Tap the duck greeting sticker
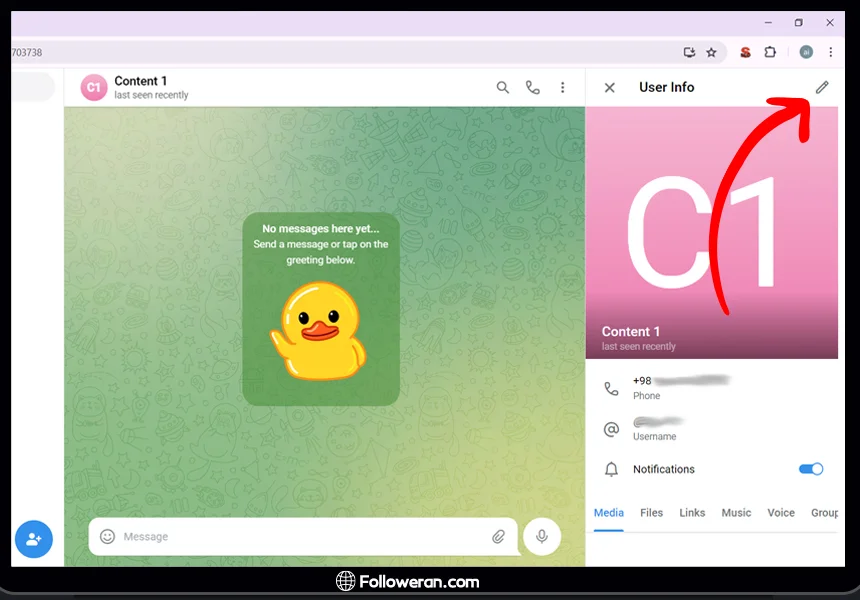Screen dimensions: 860x600 pyautogui.click(x=320, y=331)
